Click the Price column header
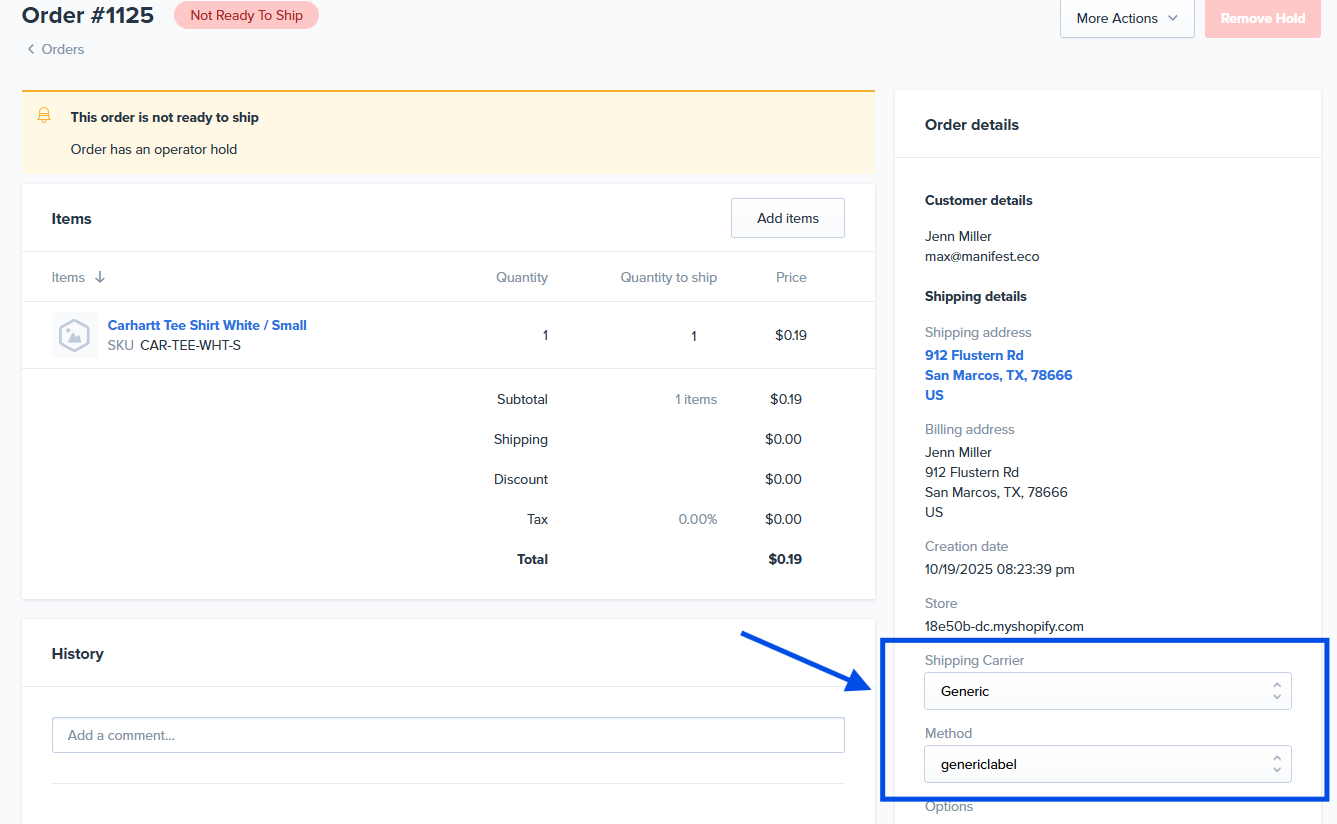This screenshot has height=824, width=1337. pyautogui.click(x=790, y=277)
